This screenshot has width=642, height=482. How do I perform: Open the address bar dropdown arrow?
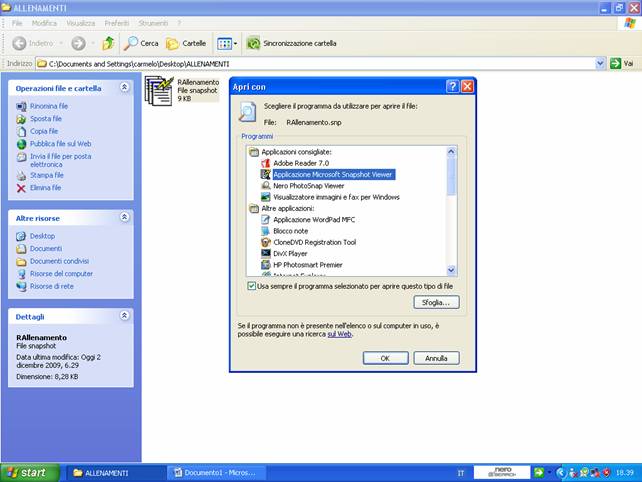600,63
